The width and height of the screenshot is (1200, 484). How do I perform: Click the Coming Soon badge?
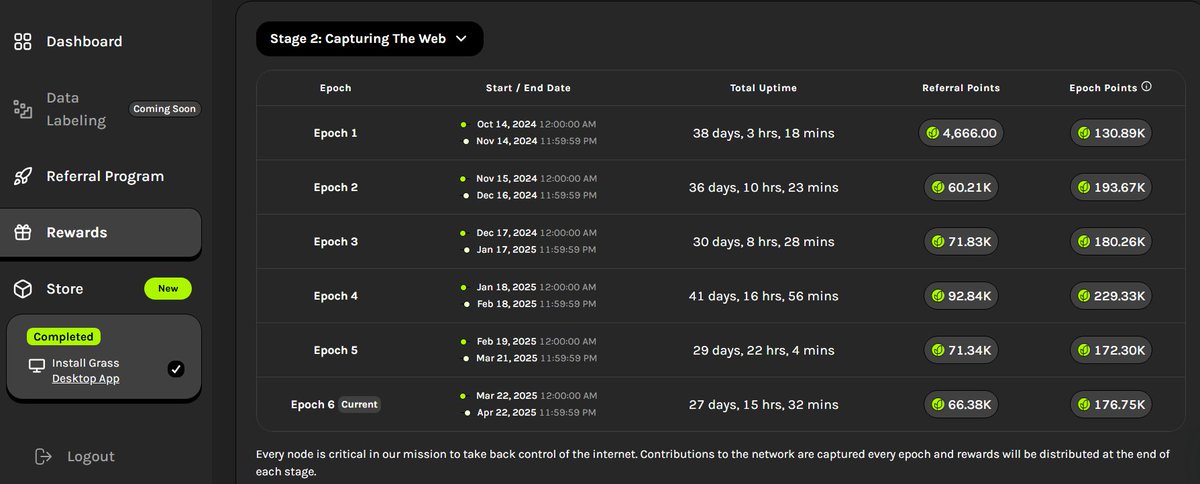[x=165, y=109]
